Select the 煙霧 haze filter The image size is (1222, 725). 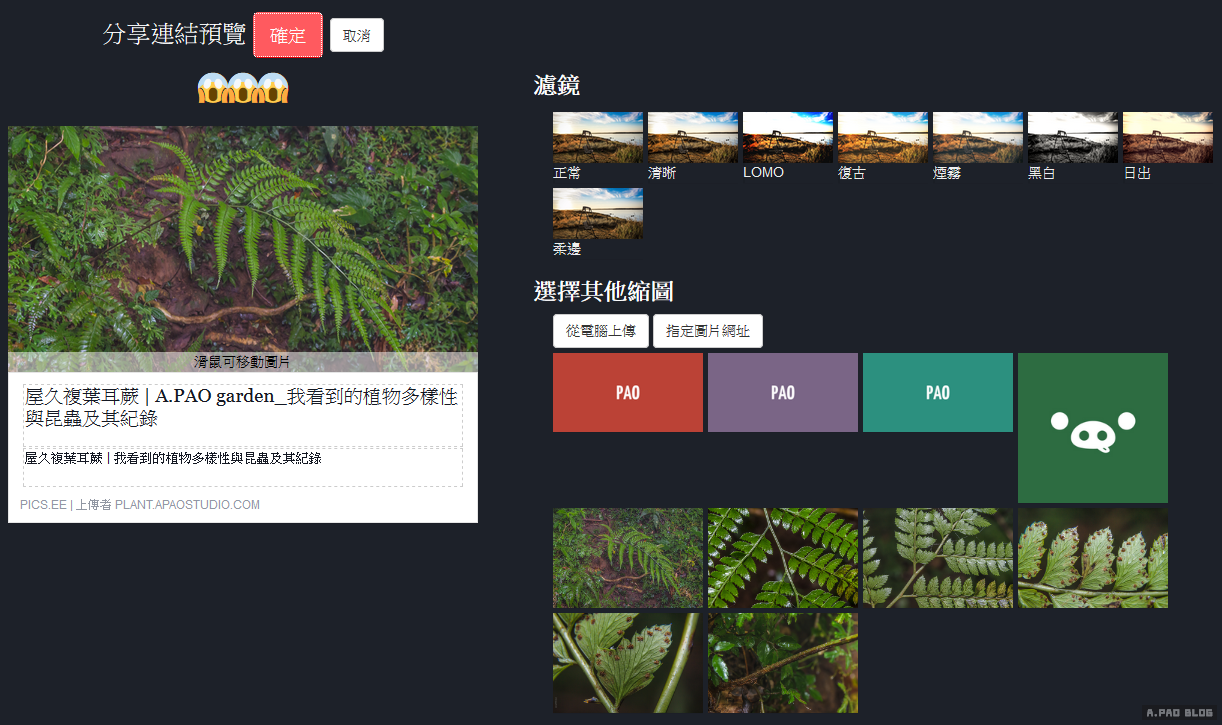(x=977, y=137)
